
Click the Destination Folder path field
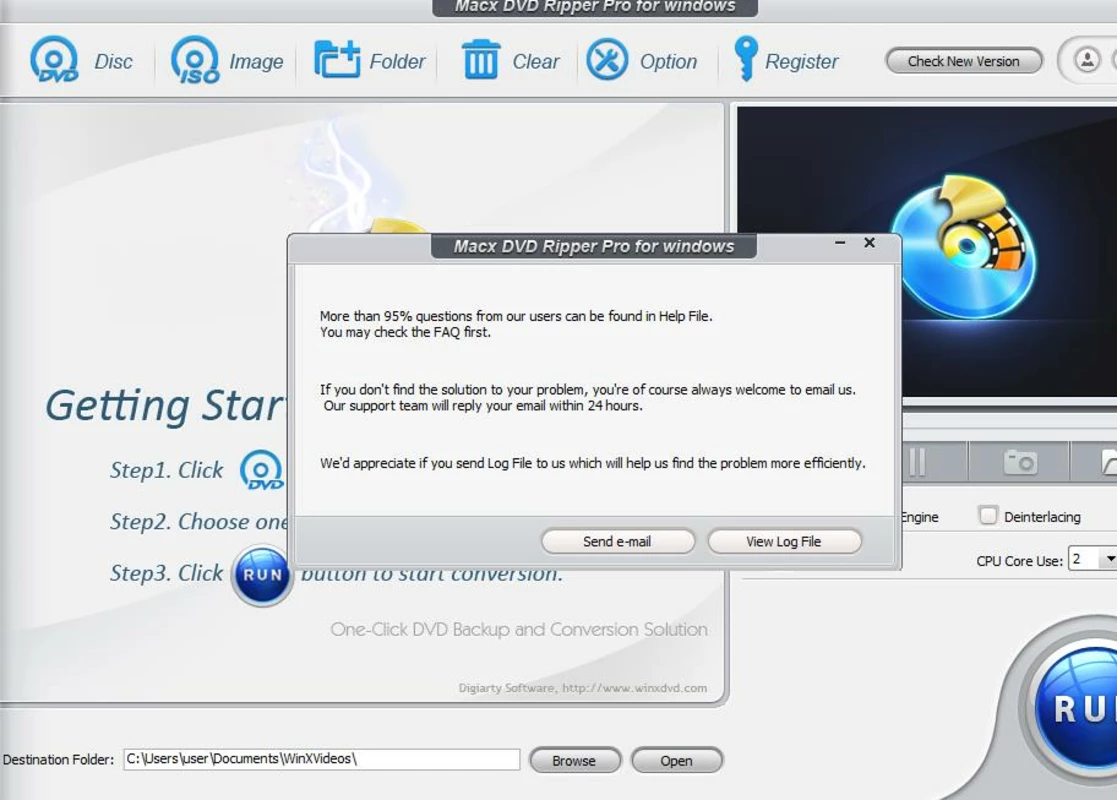[x=321, y=759]
